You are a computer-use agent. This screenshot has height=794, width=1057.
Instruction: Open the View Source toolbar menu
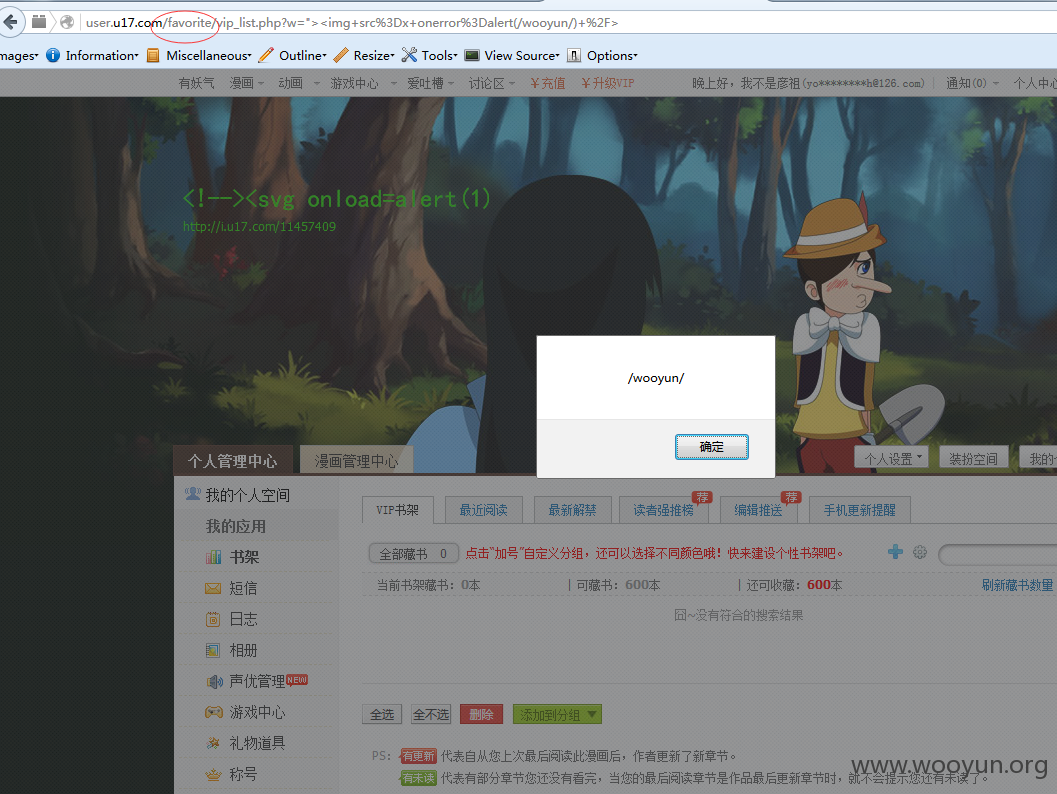coord(513,55)
